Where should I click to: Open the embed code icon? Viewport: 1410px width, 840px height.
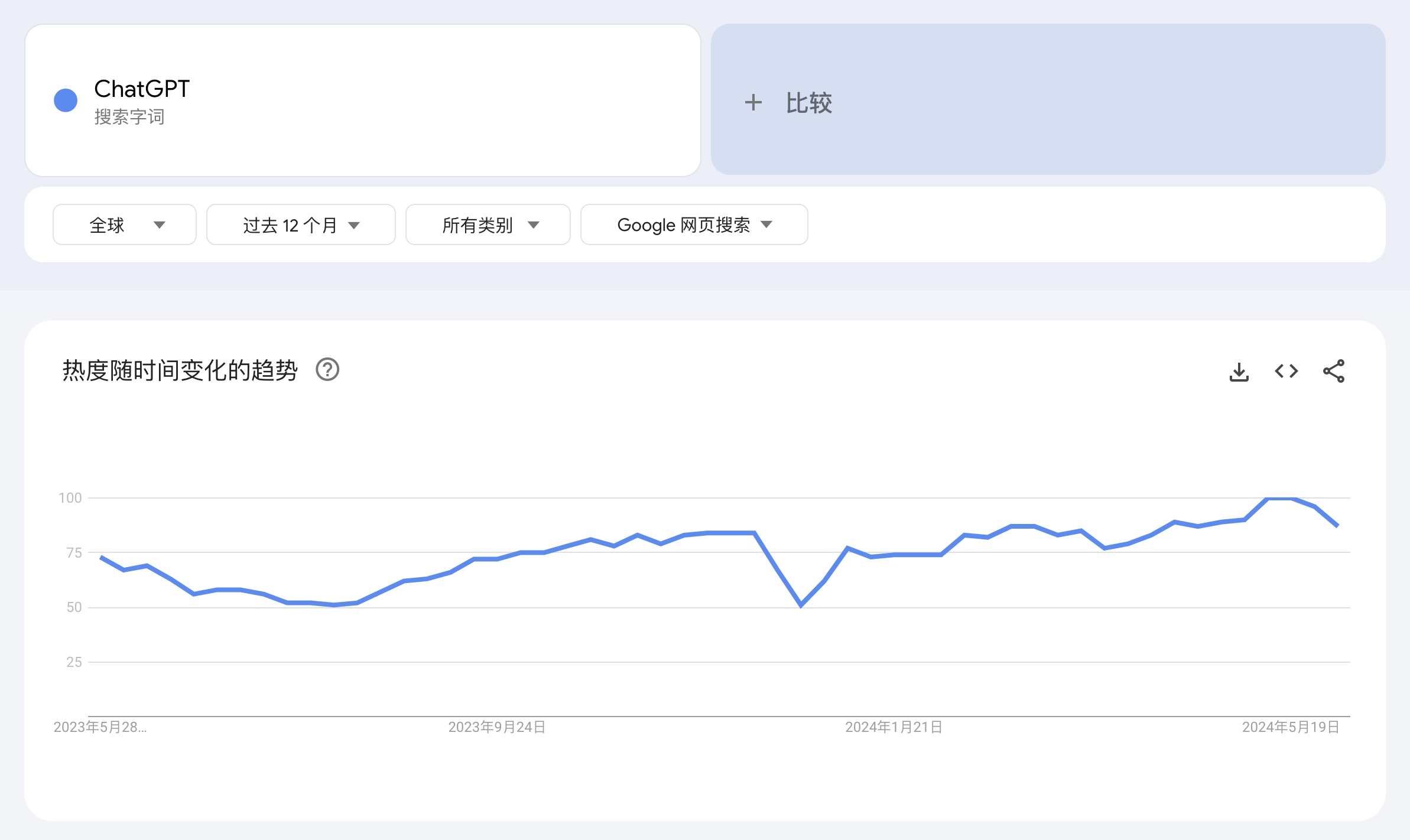[x=1286, y=372]
